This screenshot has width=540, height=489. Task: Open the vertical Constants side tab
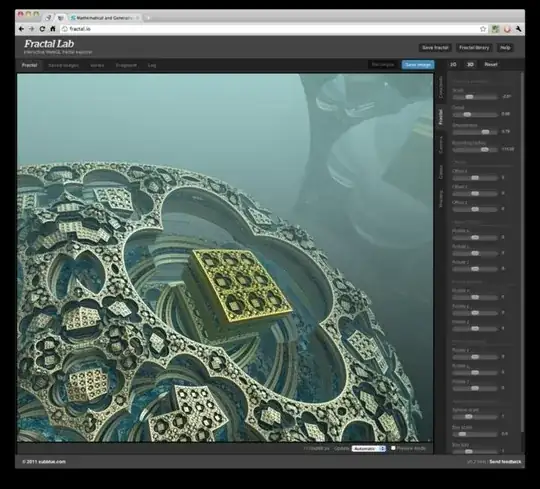(440, 87)
